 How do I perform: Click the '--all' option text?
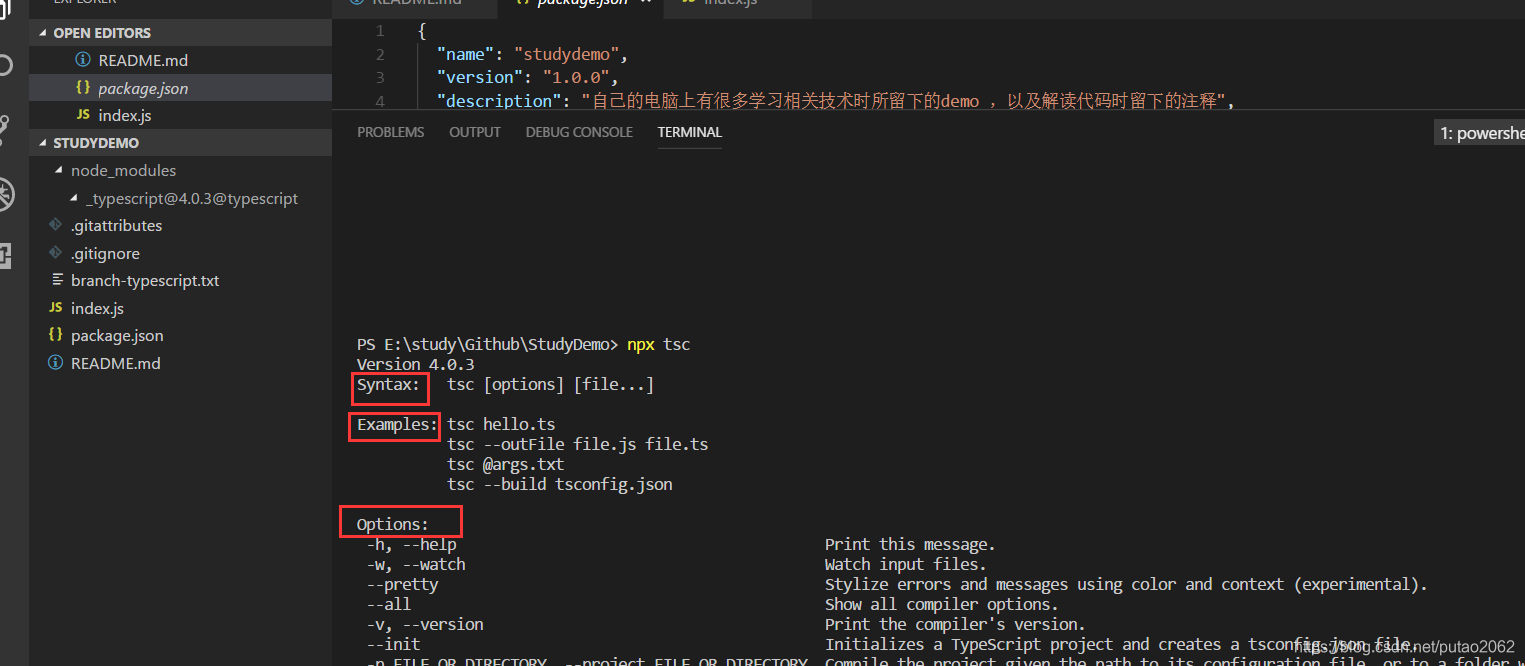pyautogui.click(x=388, y=605)
